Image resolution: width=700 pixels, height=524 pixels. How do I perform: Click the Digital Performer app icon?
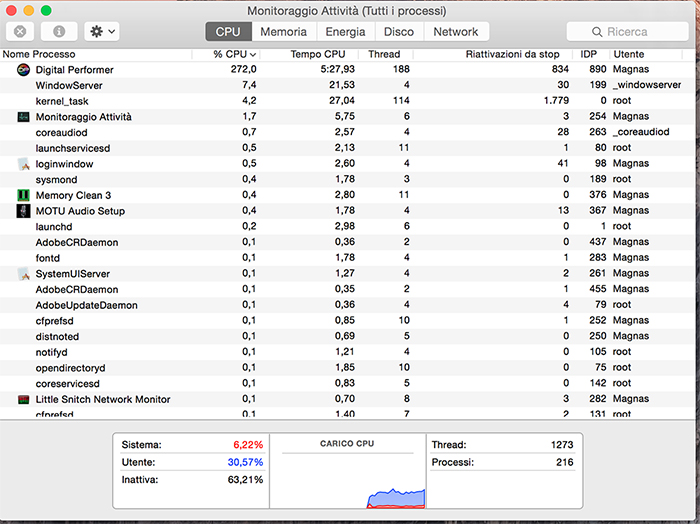click(23, 70)
